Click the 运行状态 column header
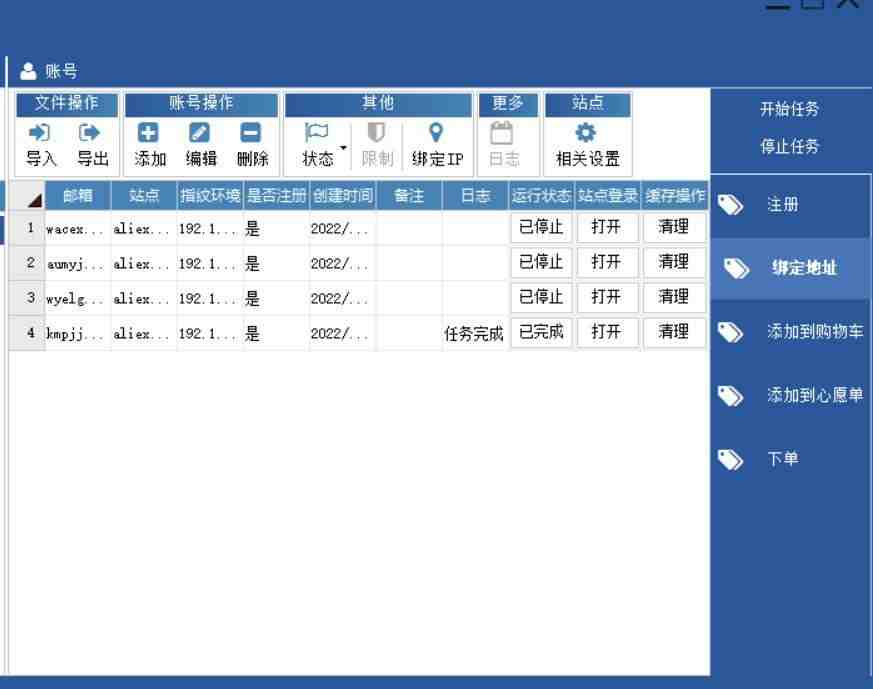The width and height of the screenshot is (873, 689). 542,196
